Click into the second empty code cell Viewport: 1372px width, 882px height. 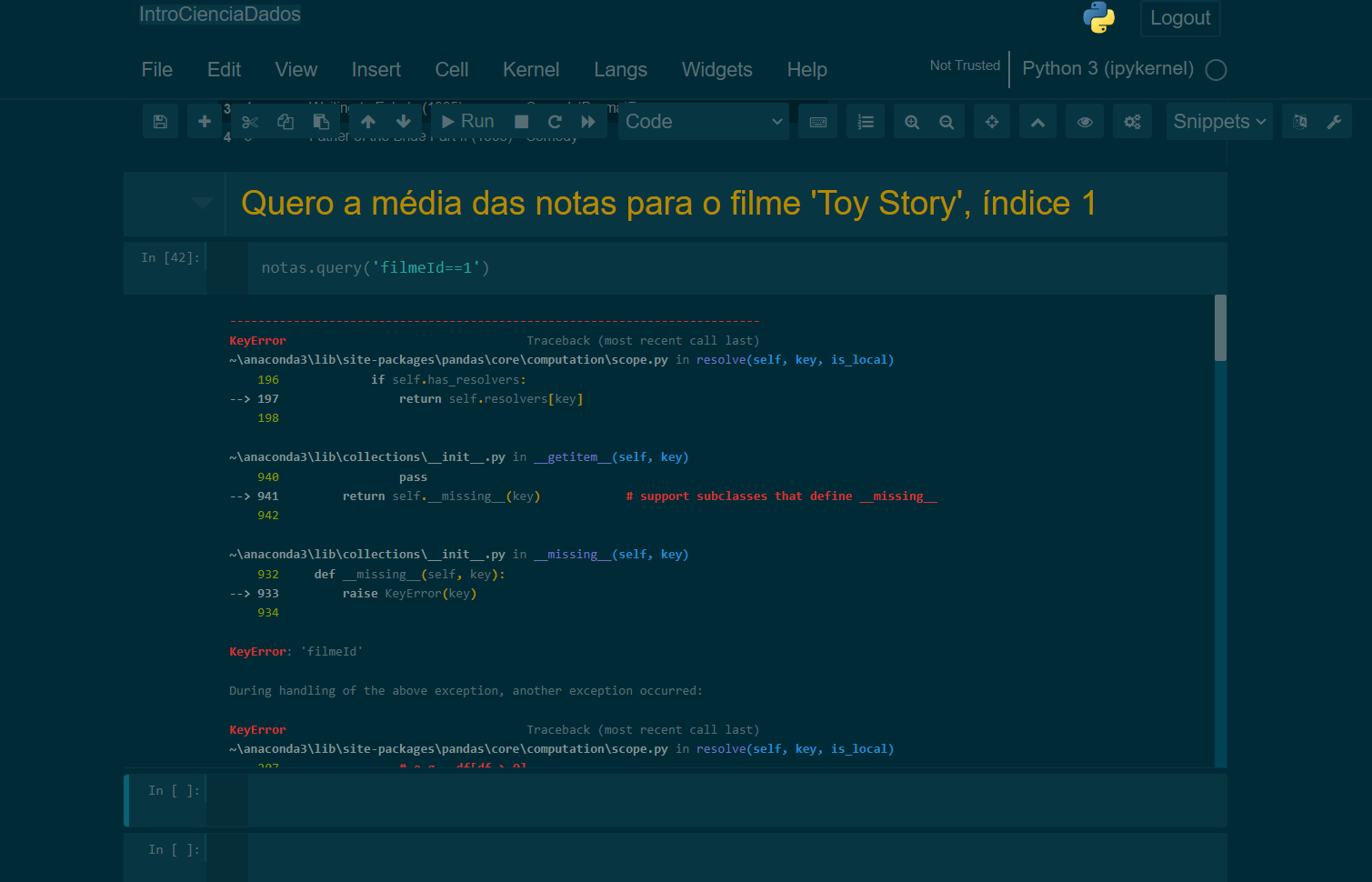[x=736, y=857]
